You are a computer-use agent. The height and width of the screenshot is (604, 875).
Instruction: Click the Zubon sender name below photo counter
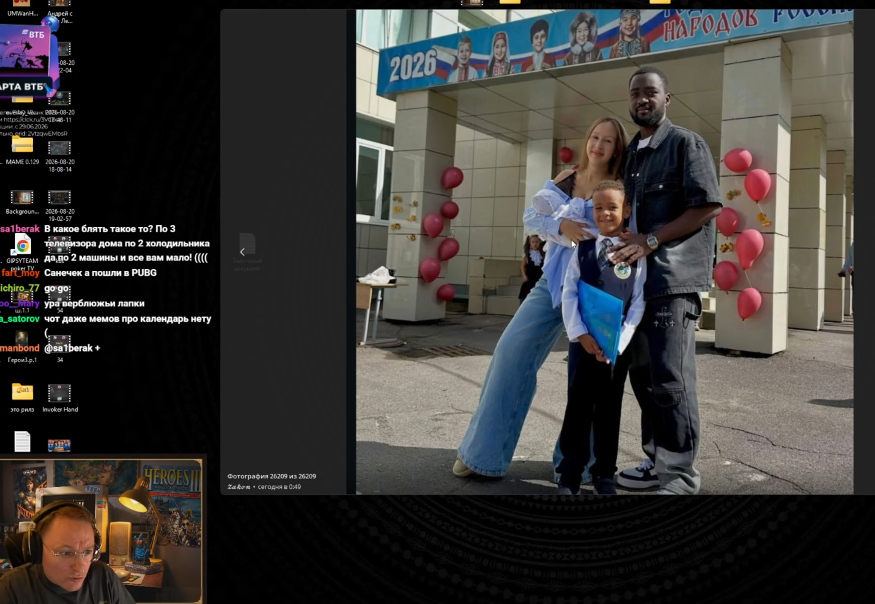coord(239,487)
